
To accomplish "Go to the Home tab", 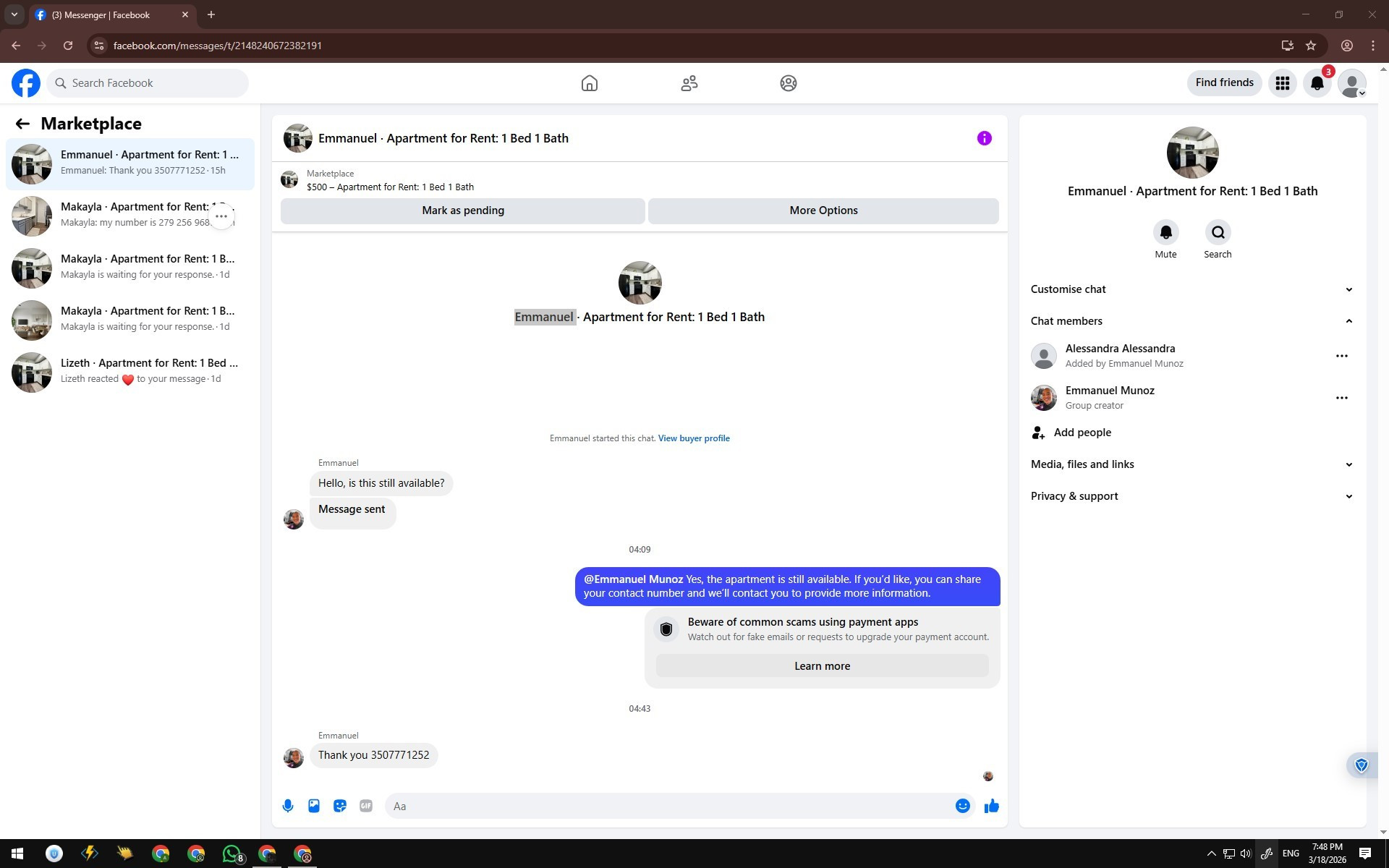I will click(589, 83).
